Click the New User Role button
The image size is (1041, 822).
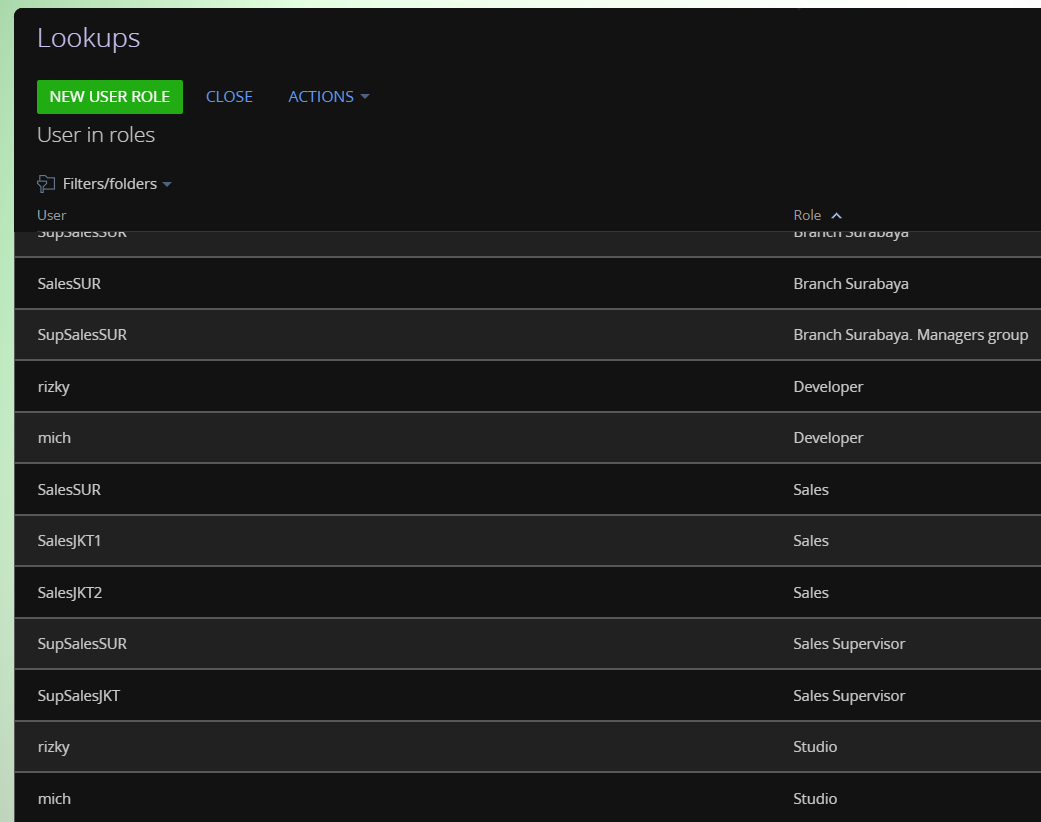tap(110, 97)
